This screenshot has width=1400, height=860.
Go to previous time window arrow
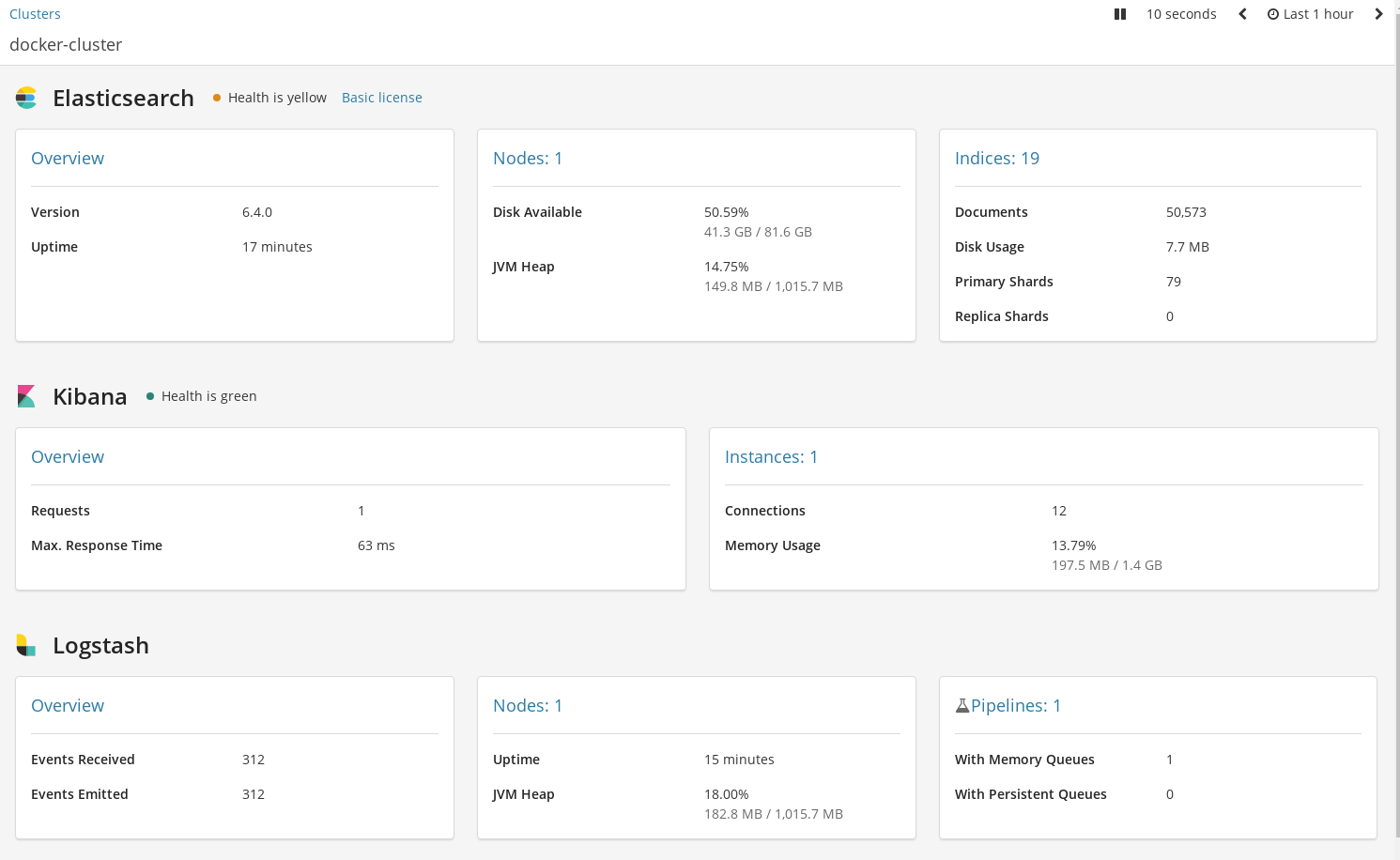1242,14
